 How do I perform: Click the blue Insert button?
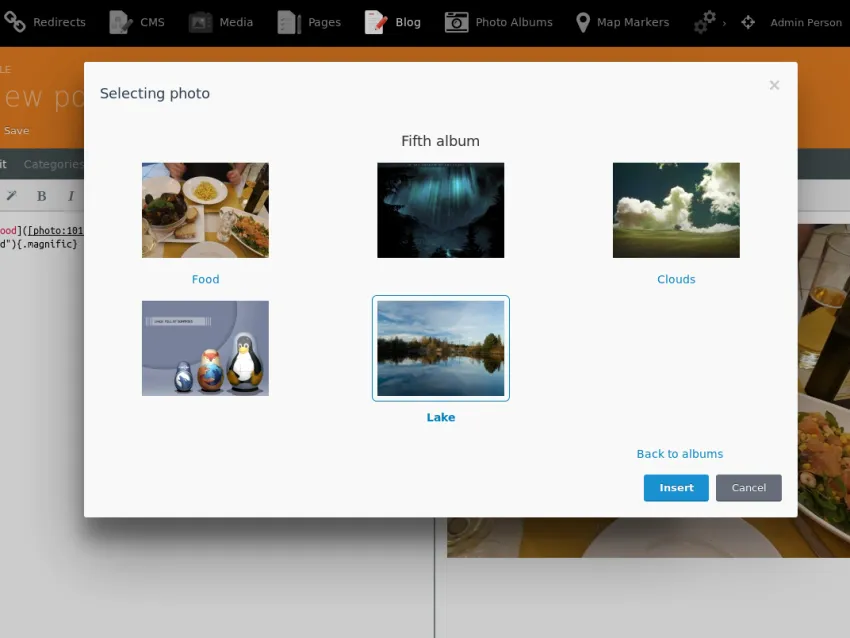coord(676,488)
